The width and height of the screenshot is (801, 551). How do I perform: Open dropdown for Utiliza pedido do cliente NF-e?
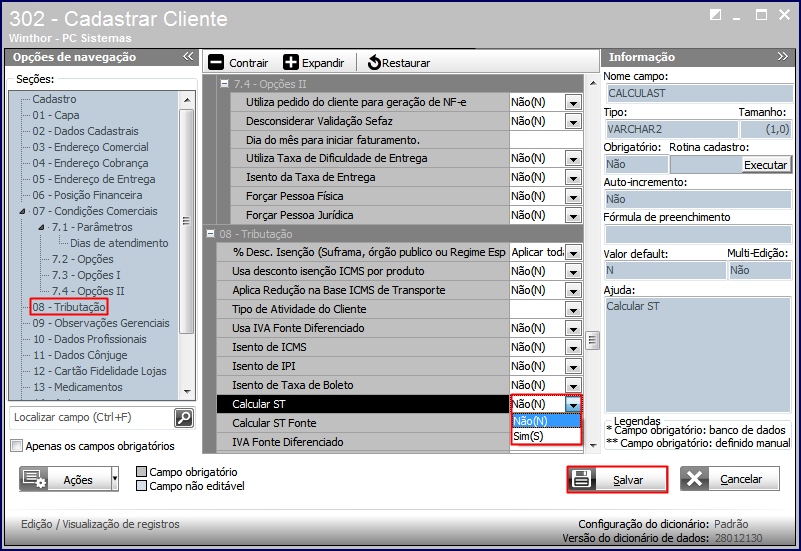coord(573,103)
